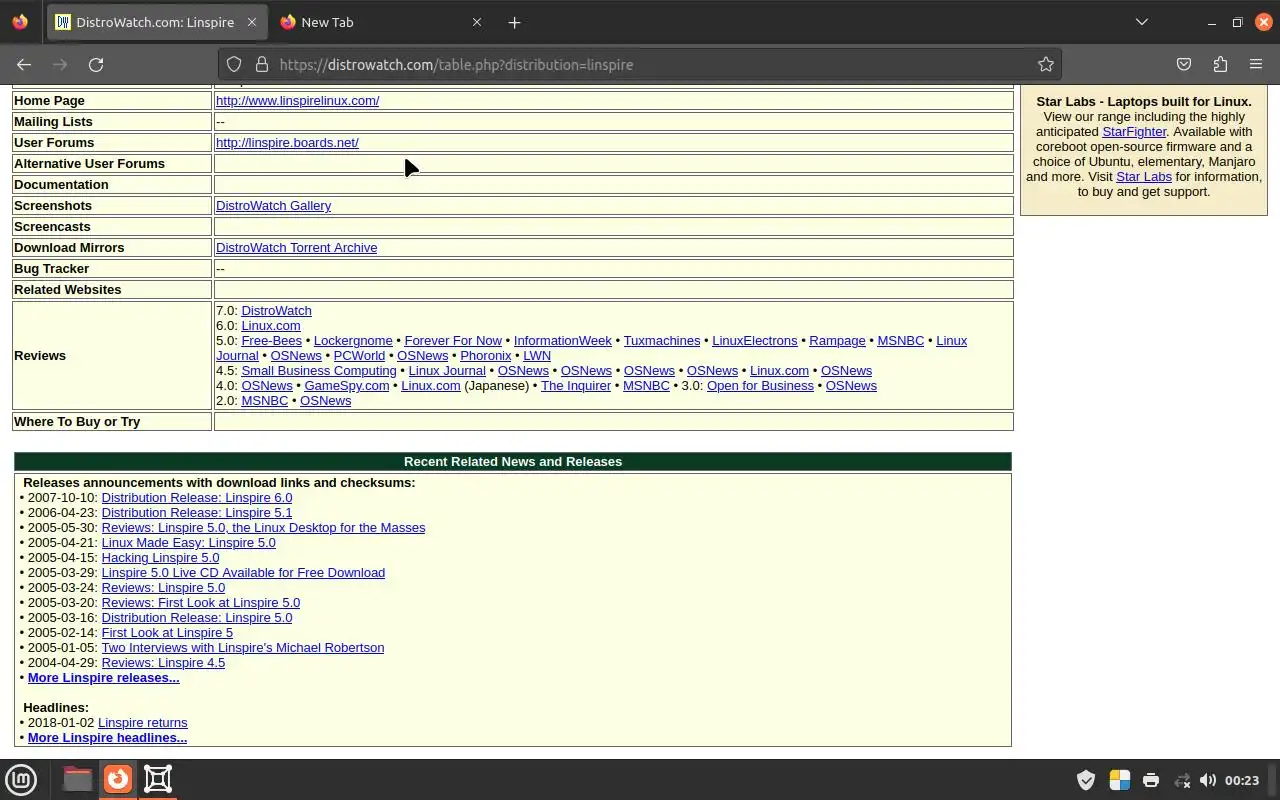1280x800 pixels.
Task: Click the screenshot tool taskbar icon
Action: [158, 778]
